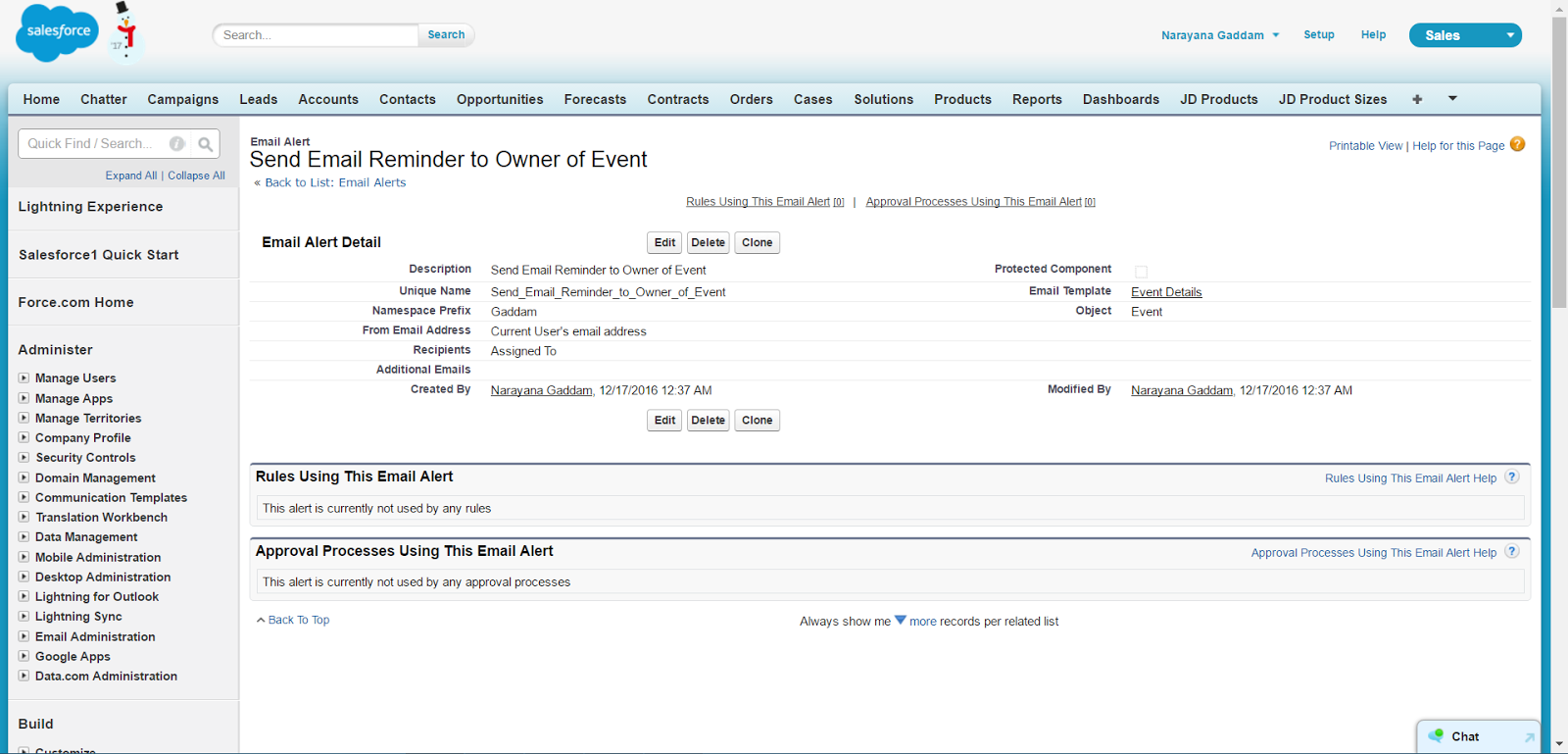1568x754 pixels.
Task: Open Rules Using This Email Alert help icon
Action: coord(1512,478)
